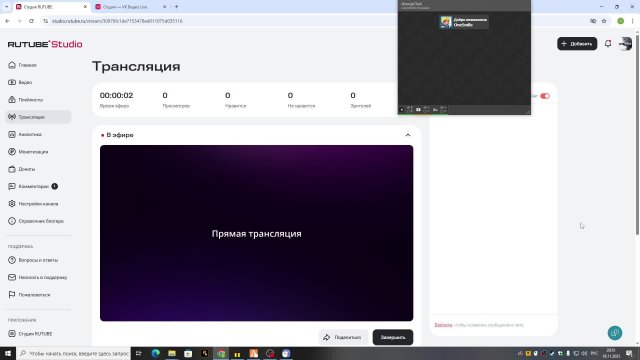Click the Пожаловаться flag icon

[12, 295]
